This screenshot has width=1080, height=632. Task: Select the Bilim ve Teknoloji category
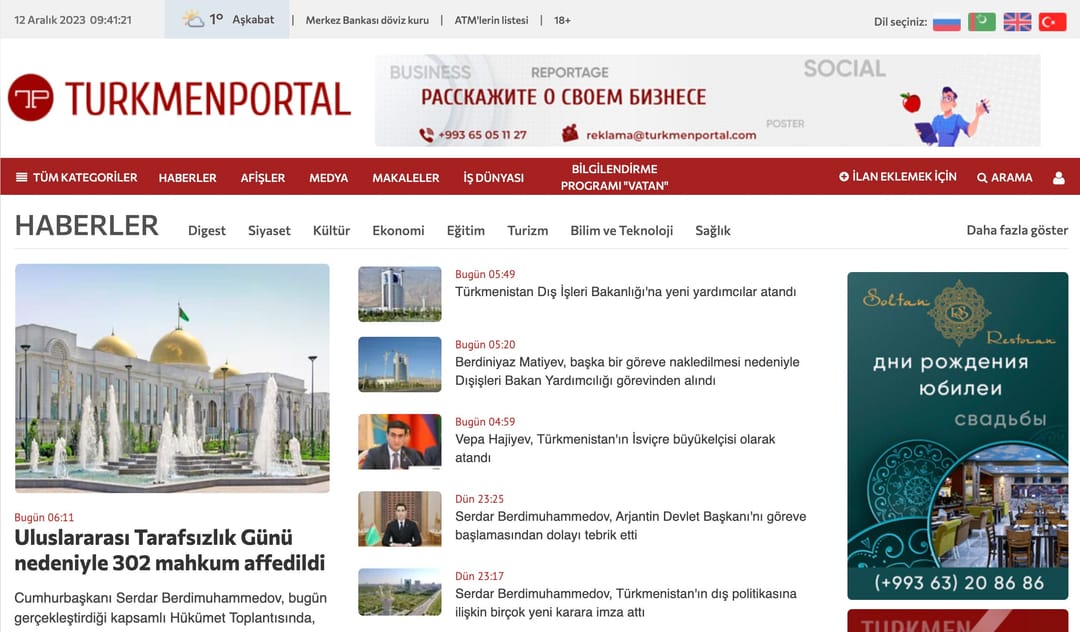pos(622,230)
